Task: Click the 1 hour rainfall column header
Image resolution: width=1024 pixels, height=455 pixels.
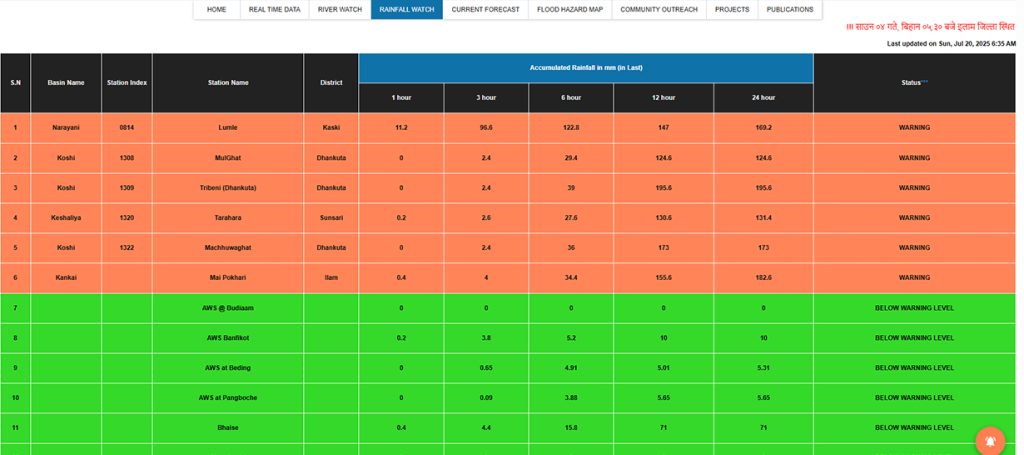Action: pyautogui.click(x=401, y=98)
